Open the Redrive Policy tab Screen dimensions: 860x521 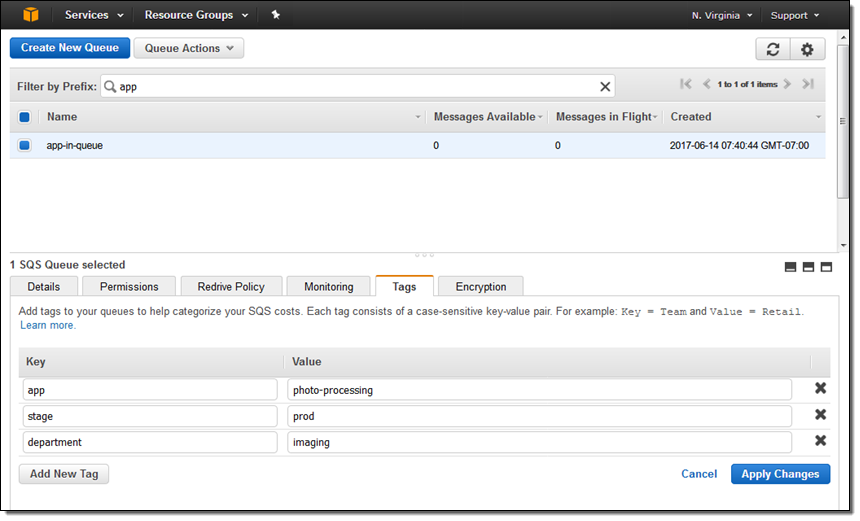tap(231, 287)
